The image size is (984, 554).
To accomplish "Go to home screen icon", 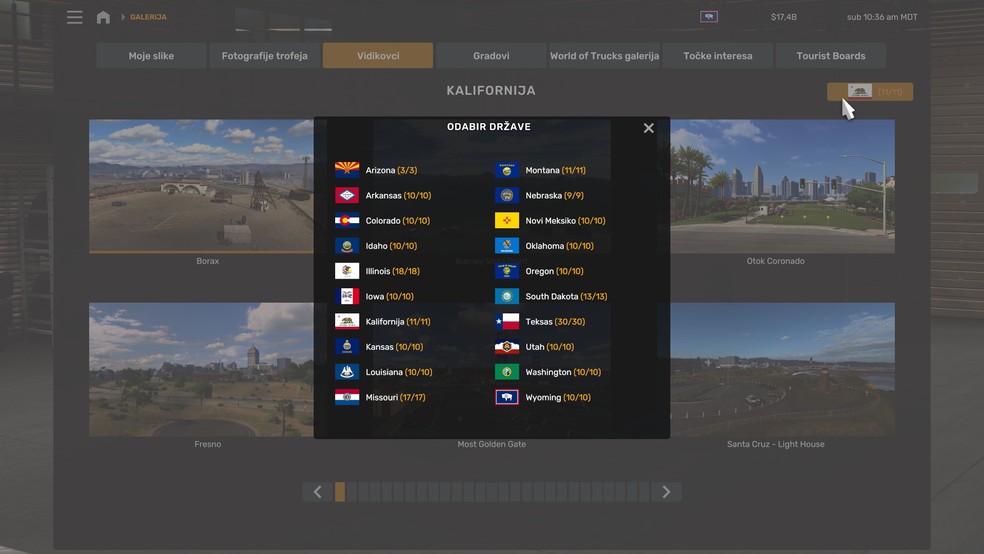I will click(103, 17).
